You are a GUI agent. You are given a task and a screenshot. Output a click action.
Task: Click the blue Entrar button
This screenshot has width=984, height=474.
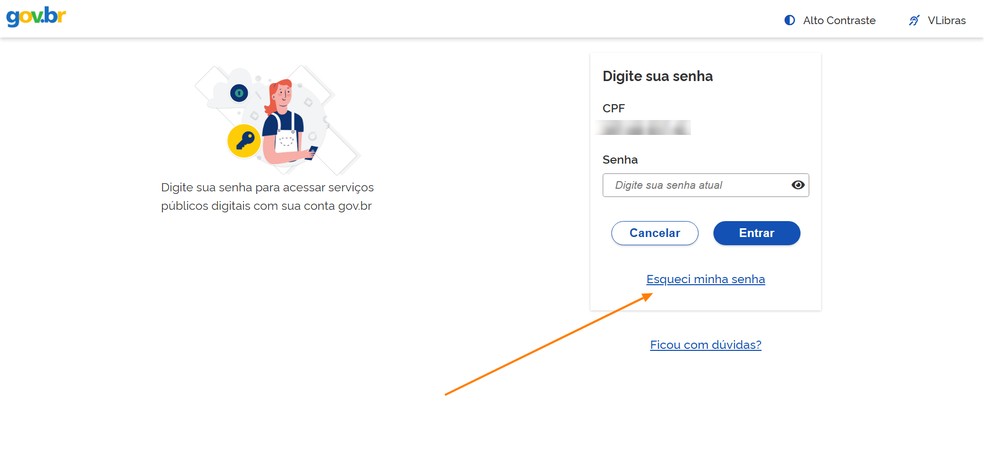pos(757,233)
